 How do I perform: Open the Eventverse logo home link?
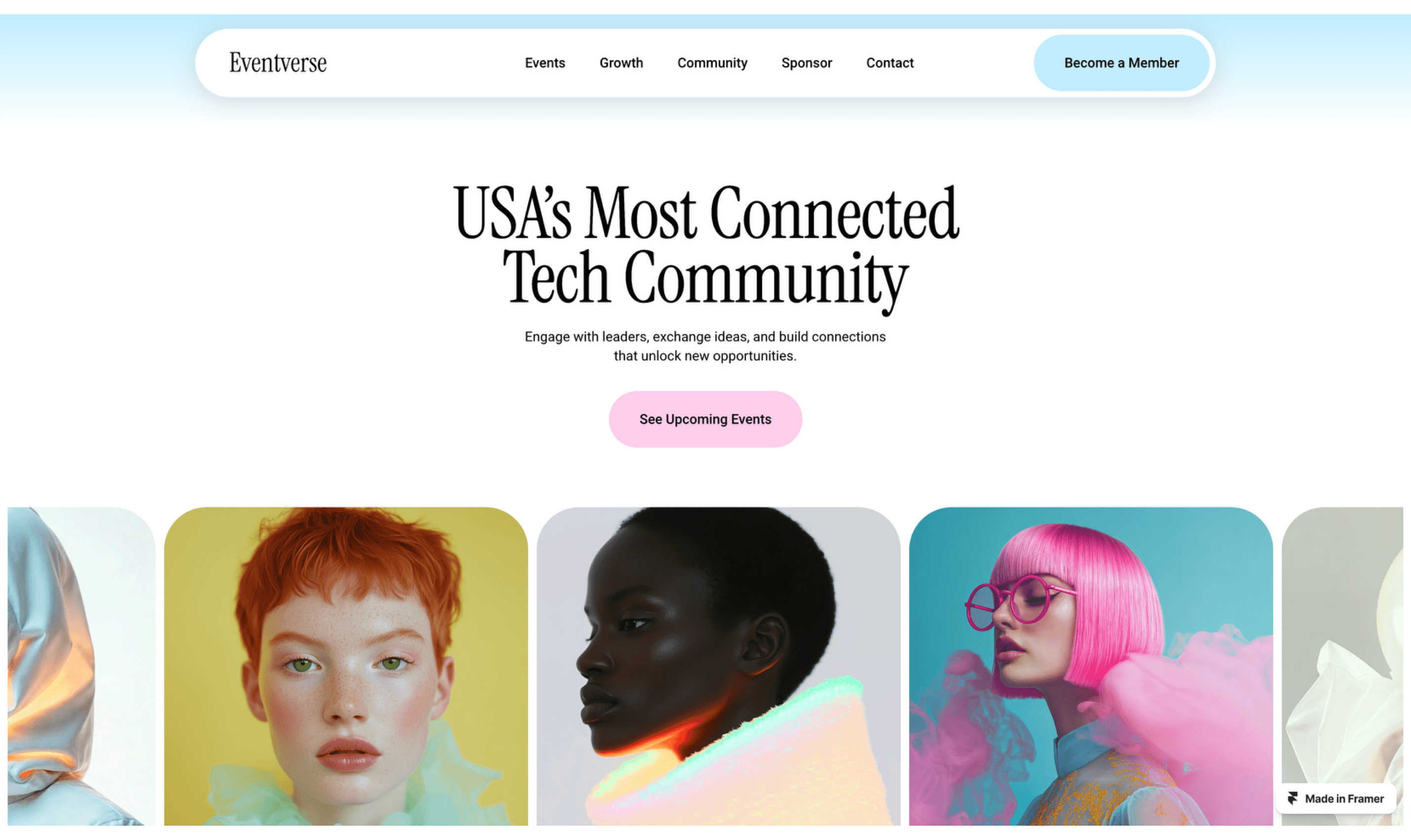pos(278,62)
